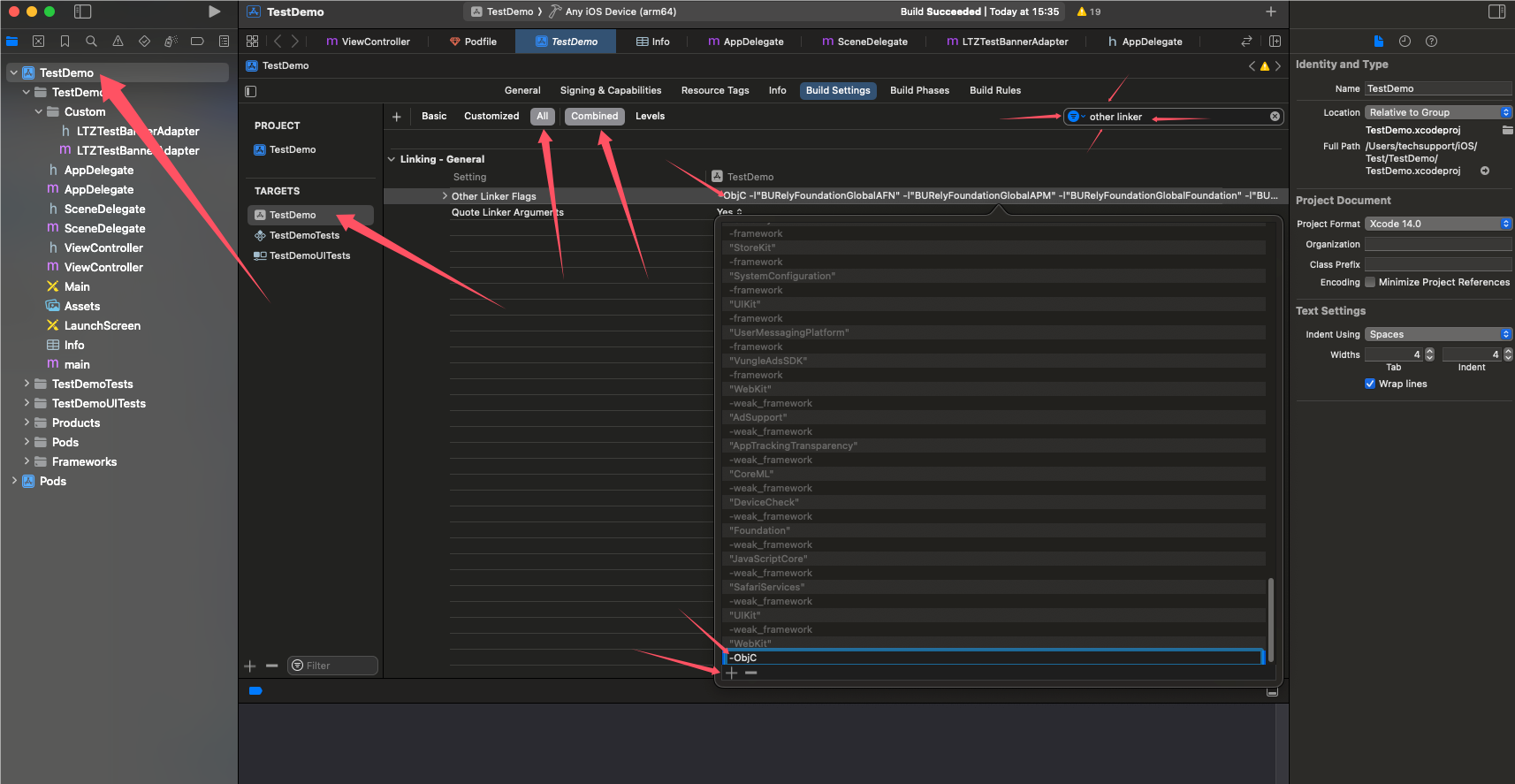Screen dimensions: 1515x784
Task: Open the Test navigator diamond icon
Action: (x=144, y=41)
